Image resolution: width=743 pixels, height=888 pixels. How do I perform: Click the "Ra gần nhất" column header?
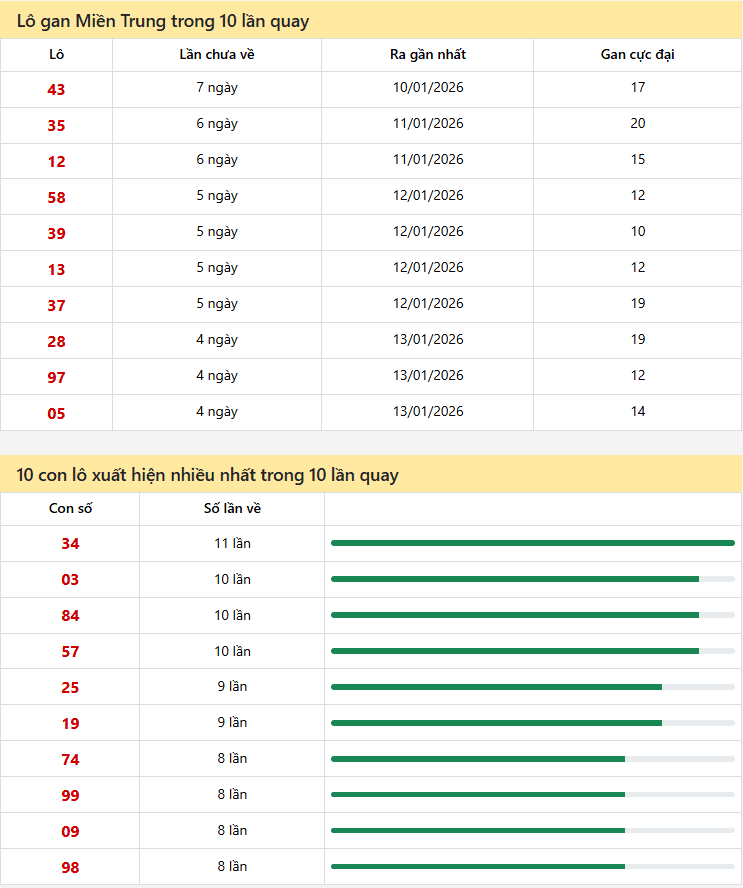(428, 54)
